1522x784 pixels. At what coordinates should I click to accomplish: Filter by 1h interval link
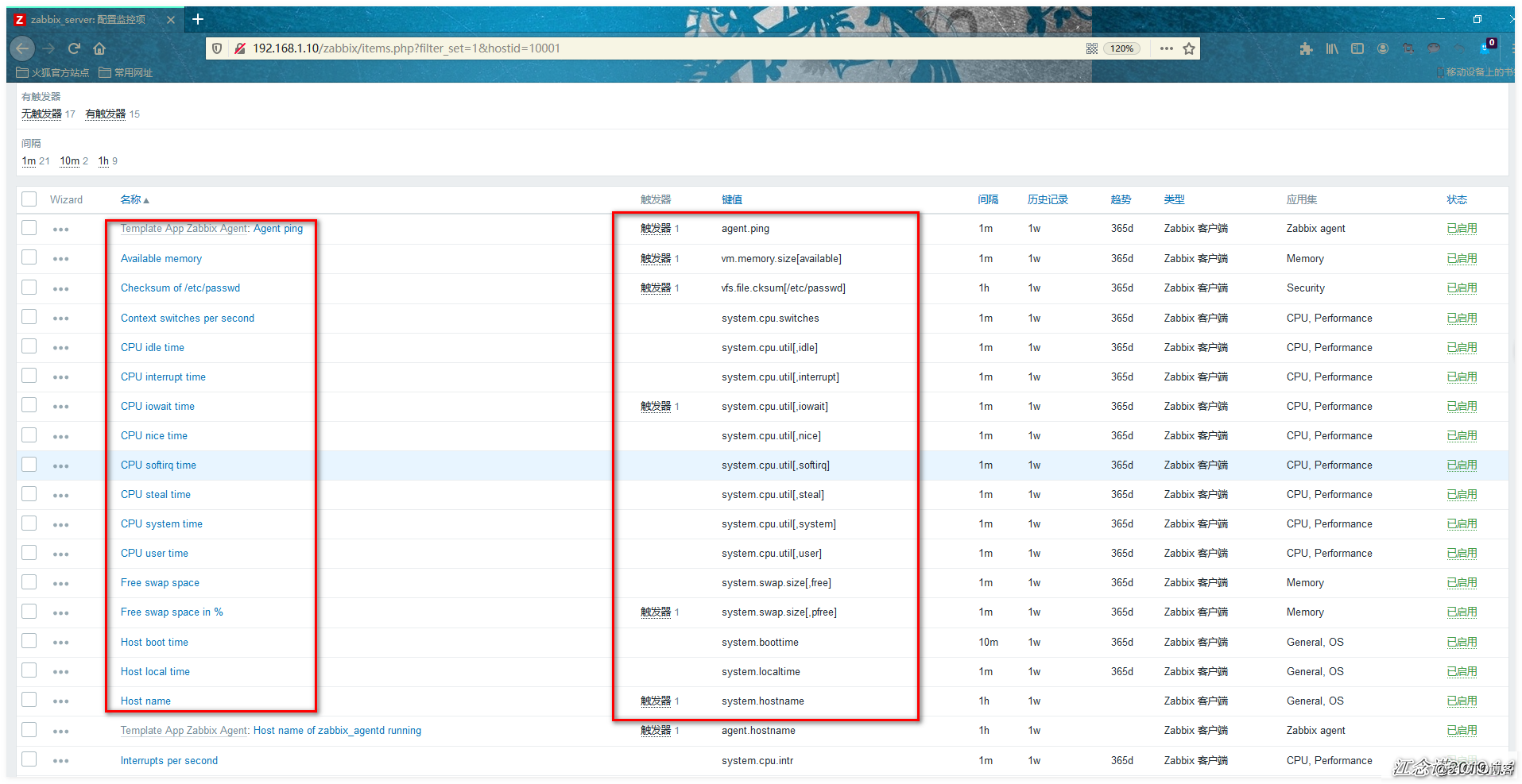tap(103, 161)
